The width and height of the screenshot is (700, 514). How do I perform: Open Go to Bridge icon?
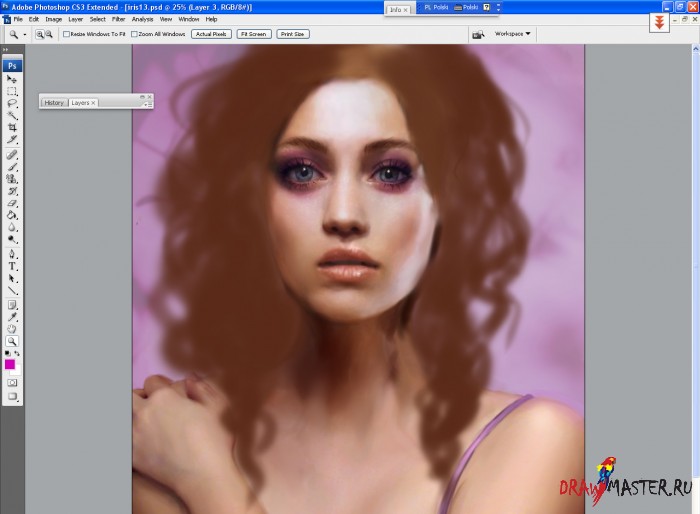(x=478, y=34)
